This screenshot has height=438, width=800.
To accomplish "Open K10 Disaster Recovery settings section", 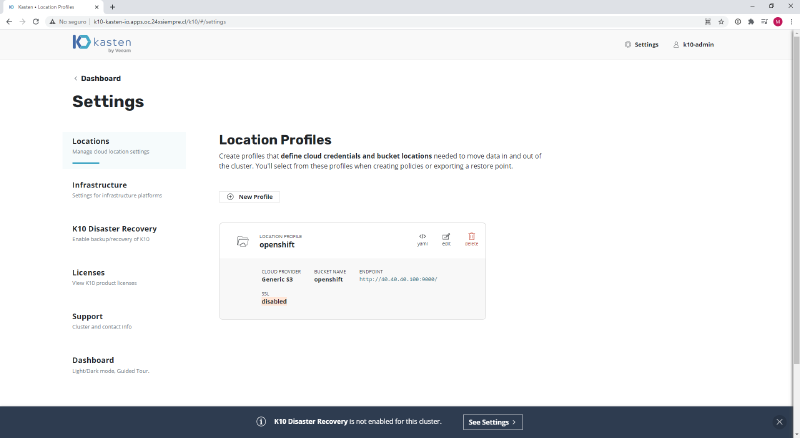I will 114,233.
